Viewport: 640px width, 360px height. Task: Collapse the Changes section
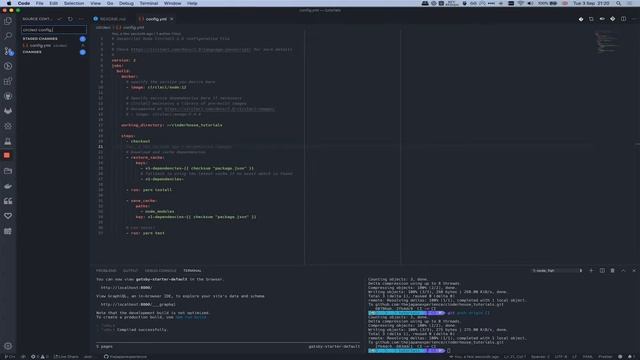pyautogui.click(x=32, y=52)
